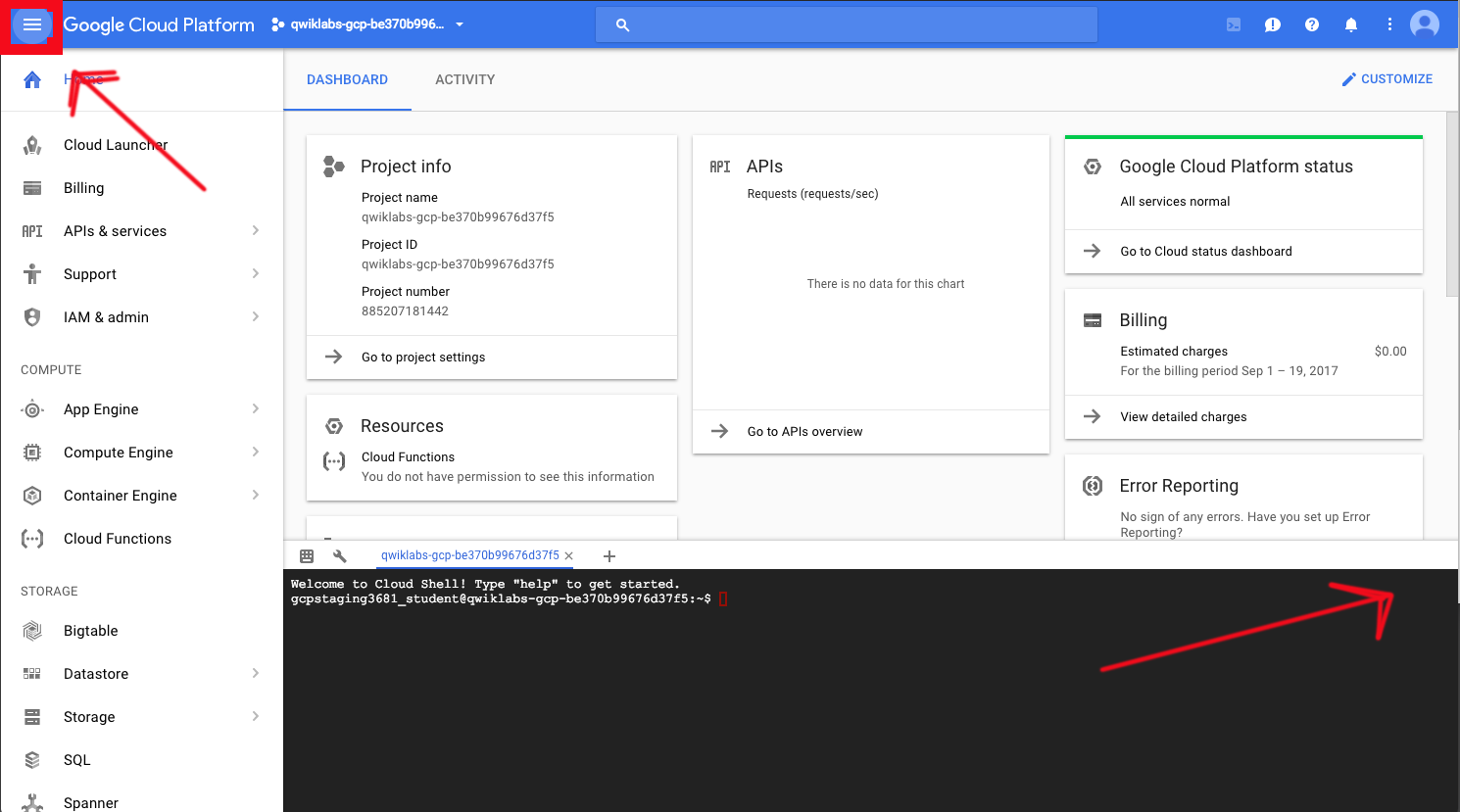Viewport: 1460px width, 812px height.
Task: Click CUSTOMIZE dashboard button
Action: (x=1387, y=79)
